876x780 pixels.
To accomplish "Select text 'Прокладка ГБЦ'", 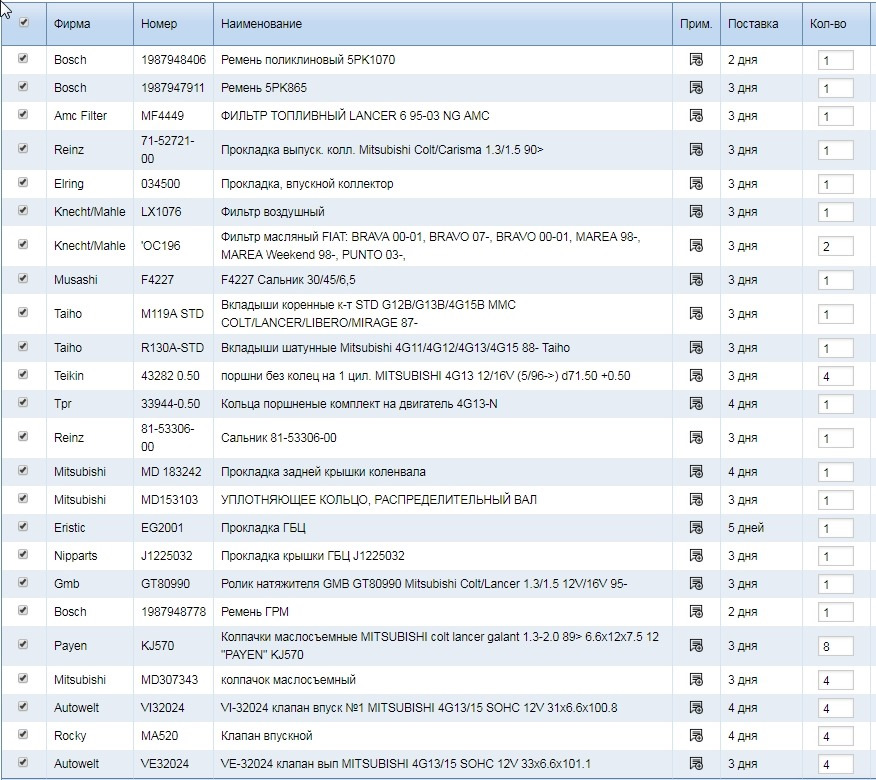I will (263, 528).
